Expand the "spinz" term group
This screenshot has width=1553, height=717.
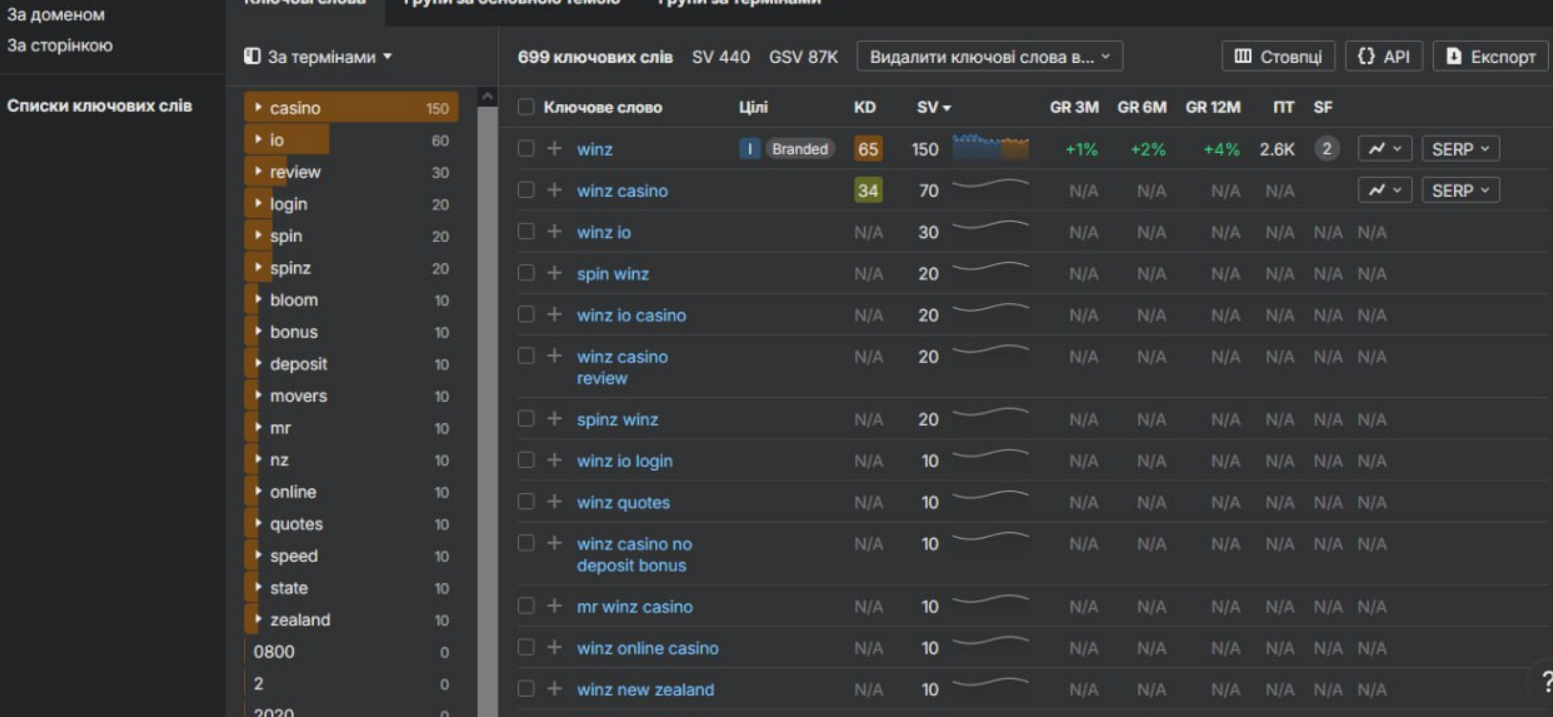pyautogui.click(x=259, y=268)
